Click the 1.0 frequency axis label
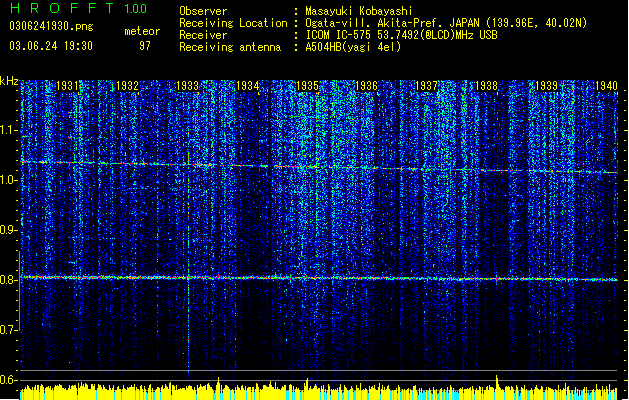The image size is (629, 400). pyautogui.click(x=8, y=180)
